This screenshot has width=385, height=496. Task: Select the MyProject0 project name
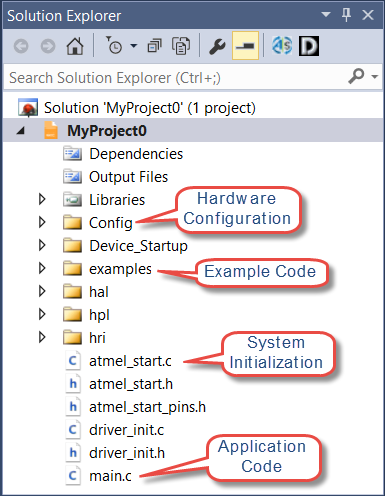[107, 131]
